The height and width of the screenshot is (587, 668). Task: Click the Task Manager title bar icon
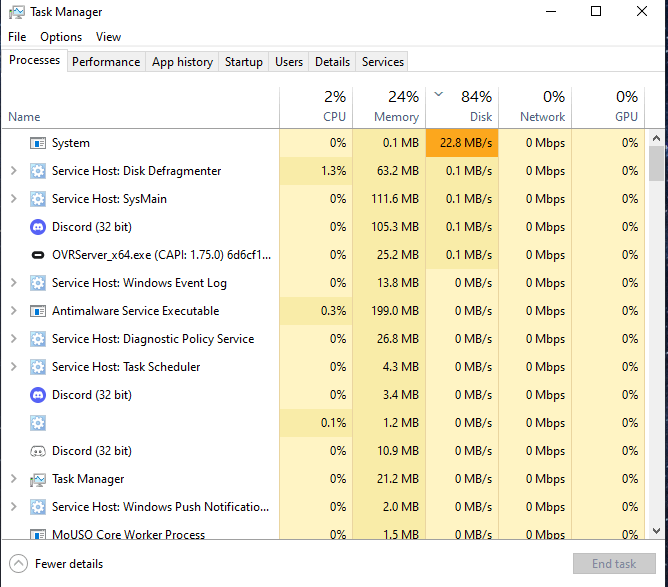pos(17,12)
